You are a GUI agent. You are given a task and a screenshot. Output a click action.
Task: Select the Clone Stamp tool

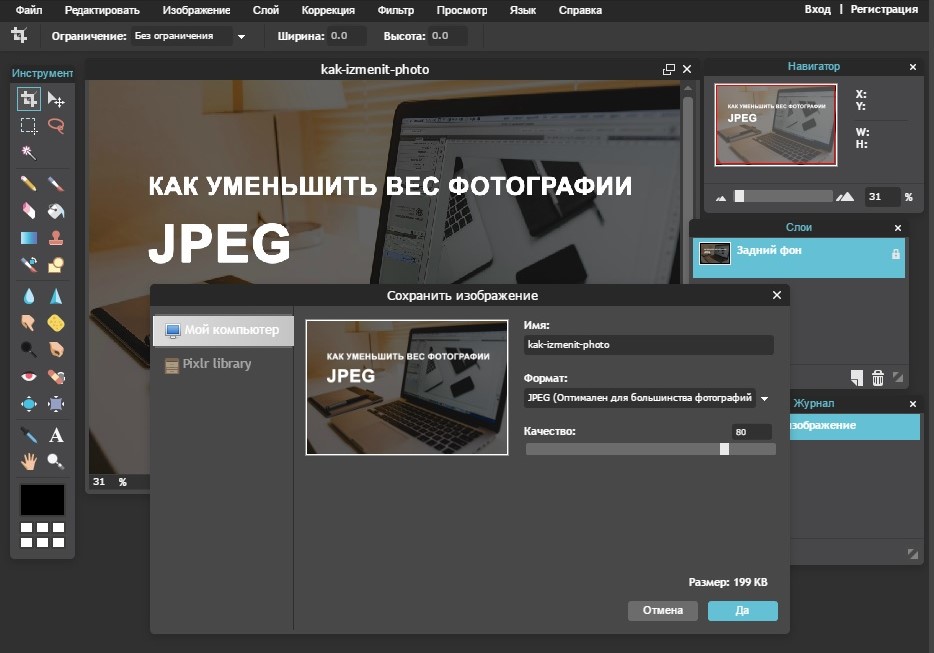56,238
